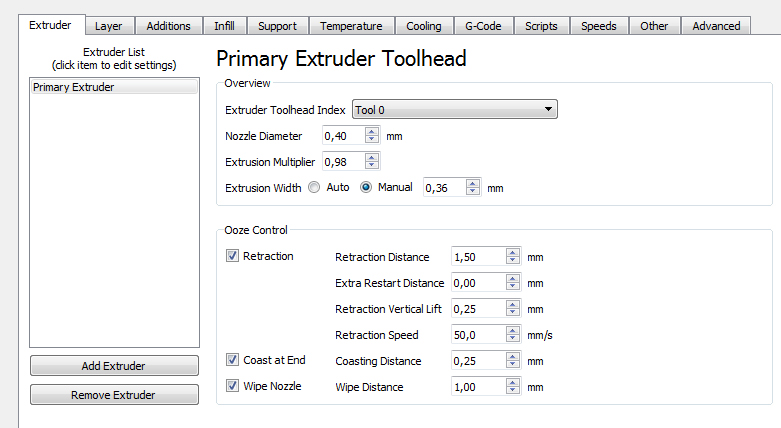Image resolution: width=781 pixels, height=428 pixels.
Task: Select Auto extrusion width radio button
Action: click(x=314, y=187)
